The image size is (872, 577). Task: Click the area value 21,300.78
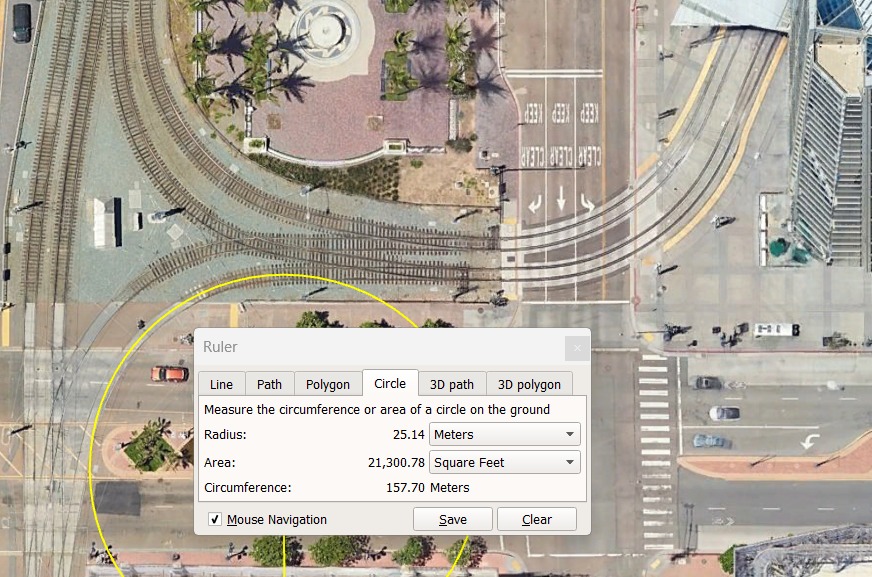click(396, 463)
